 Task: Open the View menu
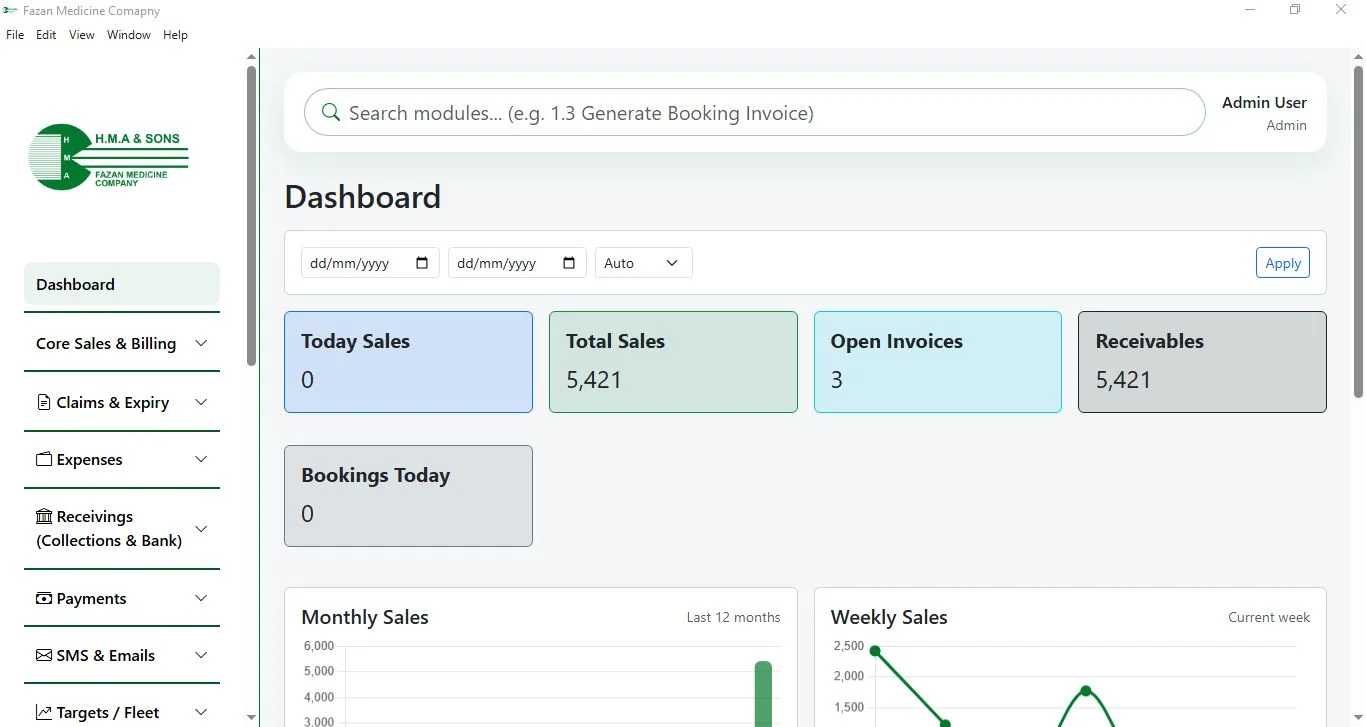coord(82,35)
